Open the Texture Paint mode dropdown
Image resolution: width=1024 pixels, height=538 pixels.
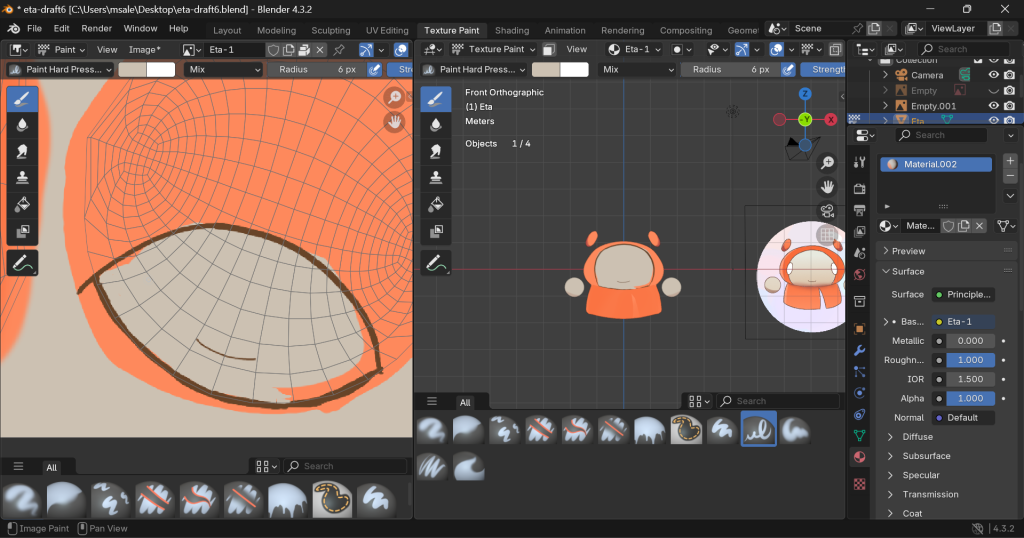click(493, 49)
